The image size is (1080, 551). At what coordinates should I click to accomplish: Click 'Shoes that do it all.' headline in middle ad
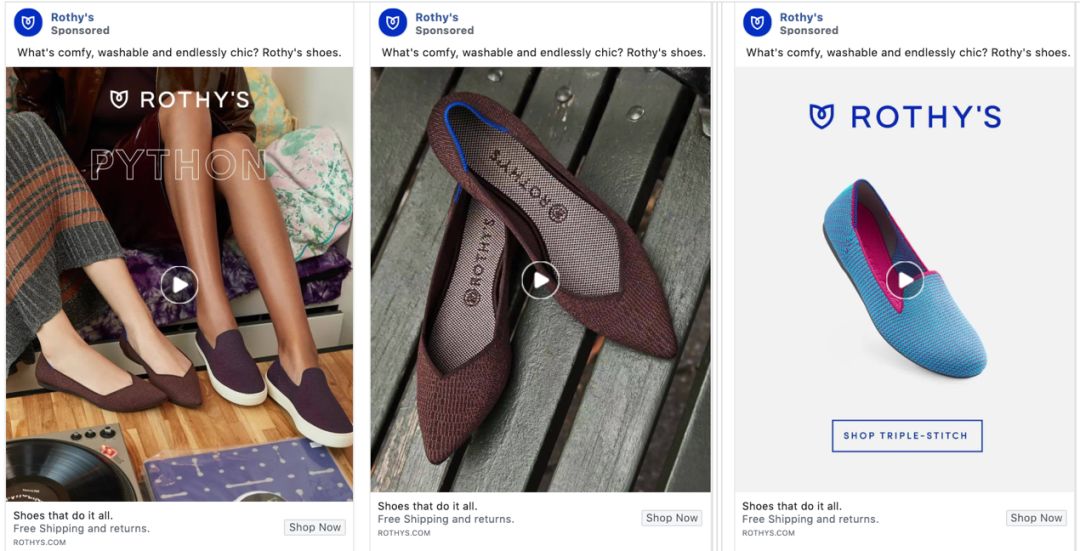(427, 506)
